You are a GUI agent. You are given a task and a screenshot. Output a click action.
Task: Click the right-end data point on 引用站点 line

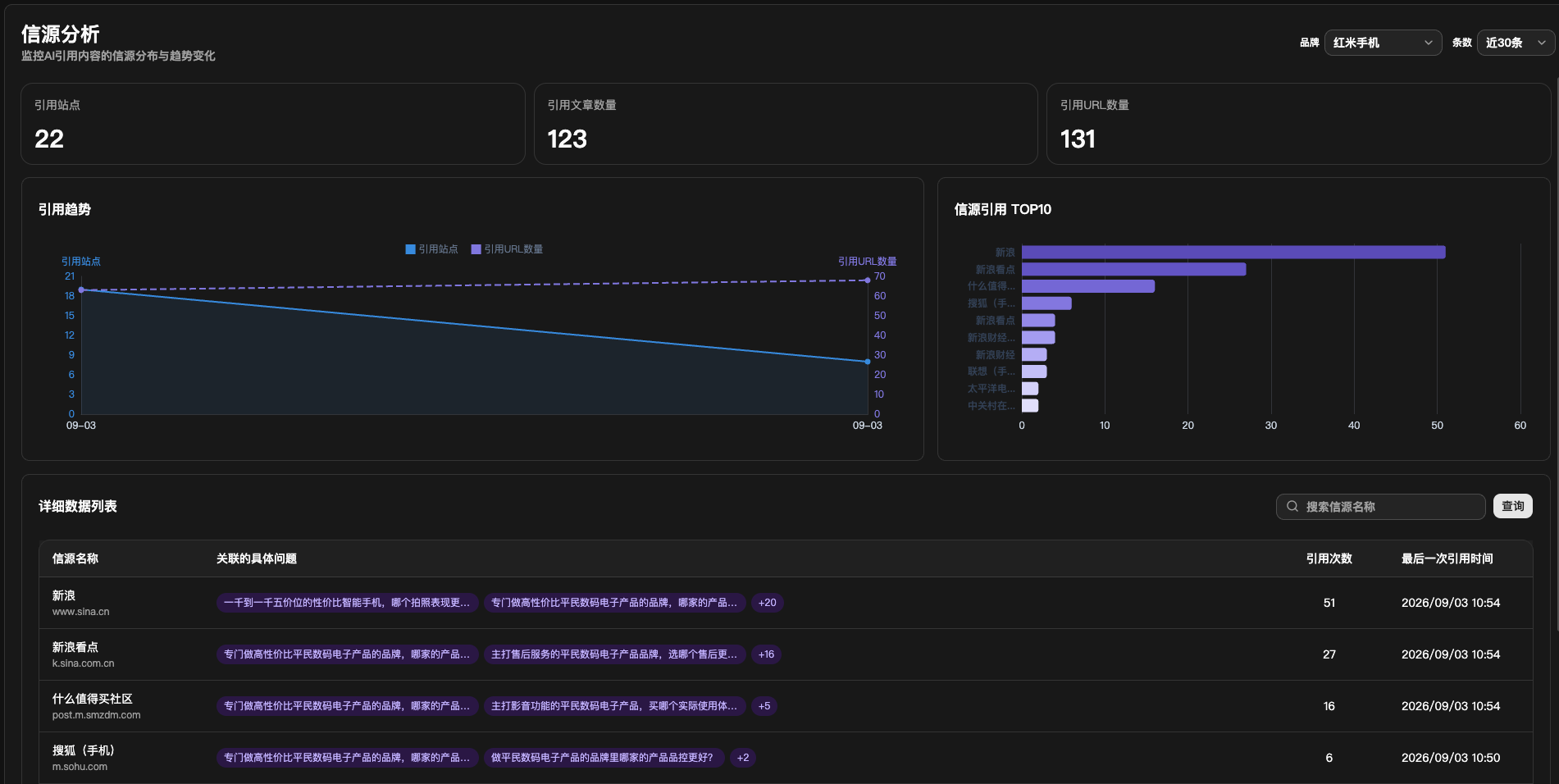868,362
